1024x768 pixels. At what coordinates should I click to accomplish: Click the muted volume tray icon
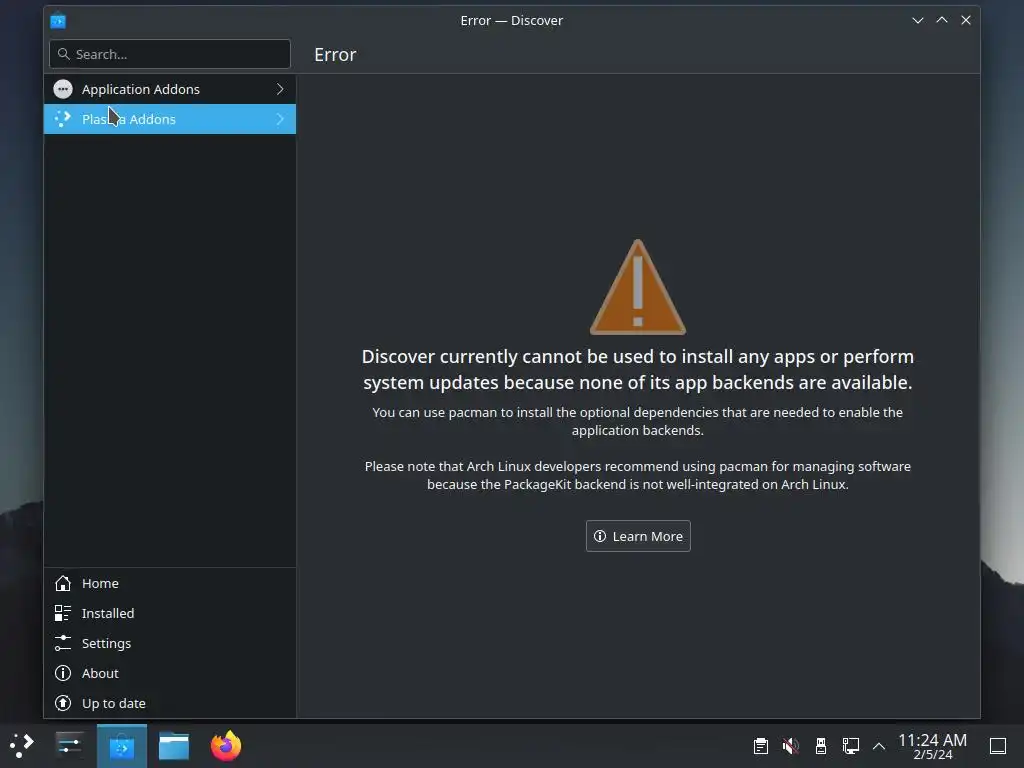click(790, 746)
